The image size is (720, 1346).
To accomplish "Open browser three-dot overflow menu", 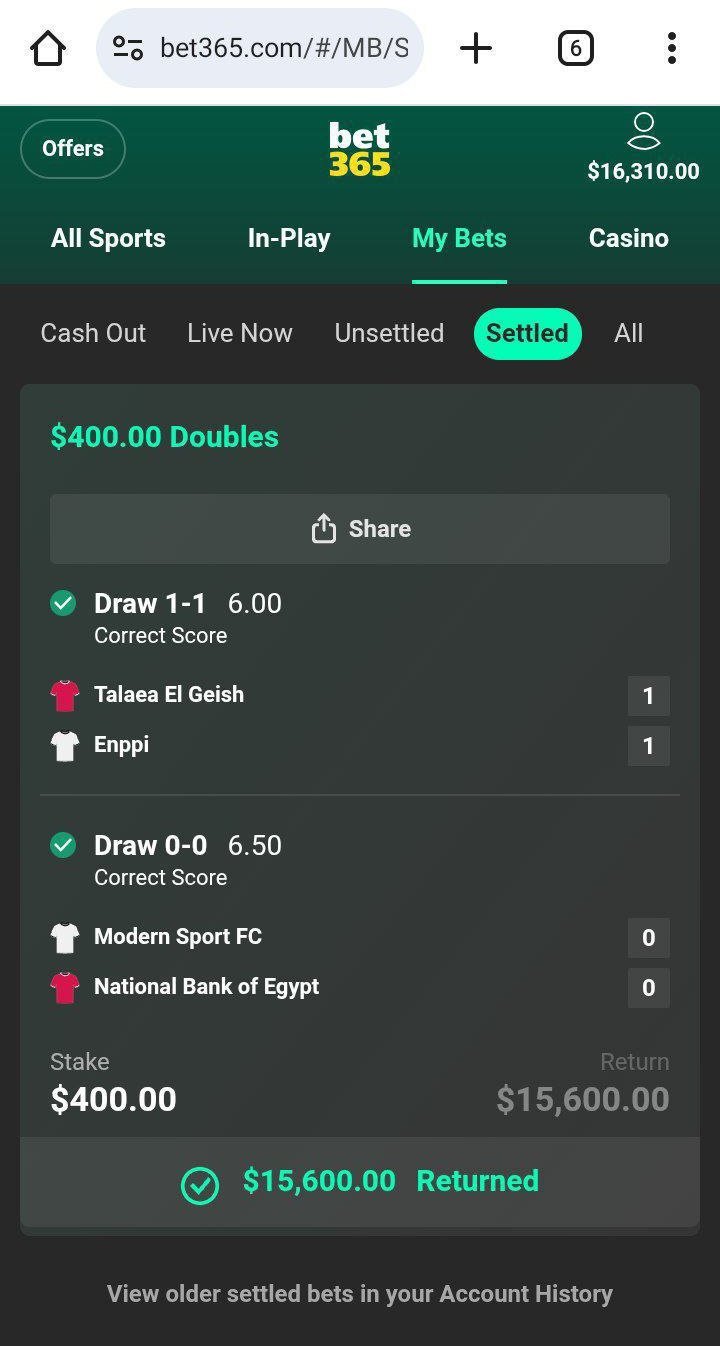I will 671,48.
